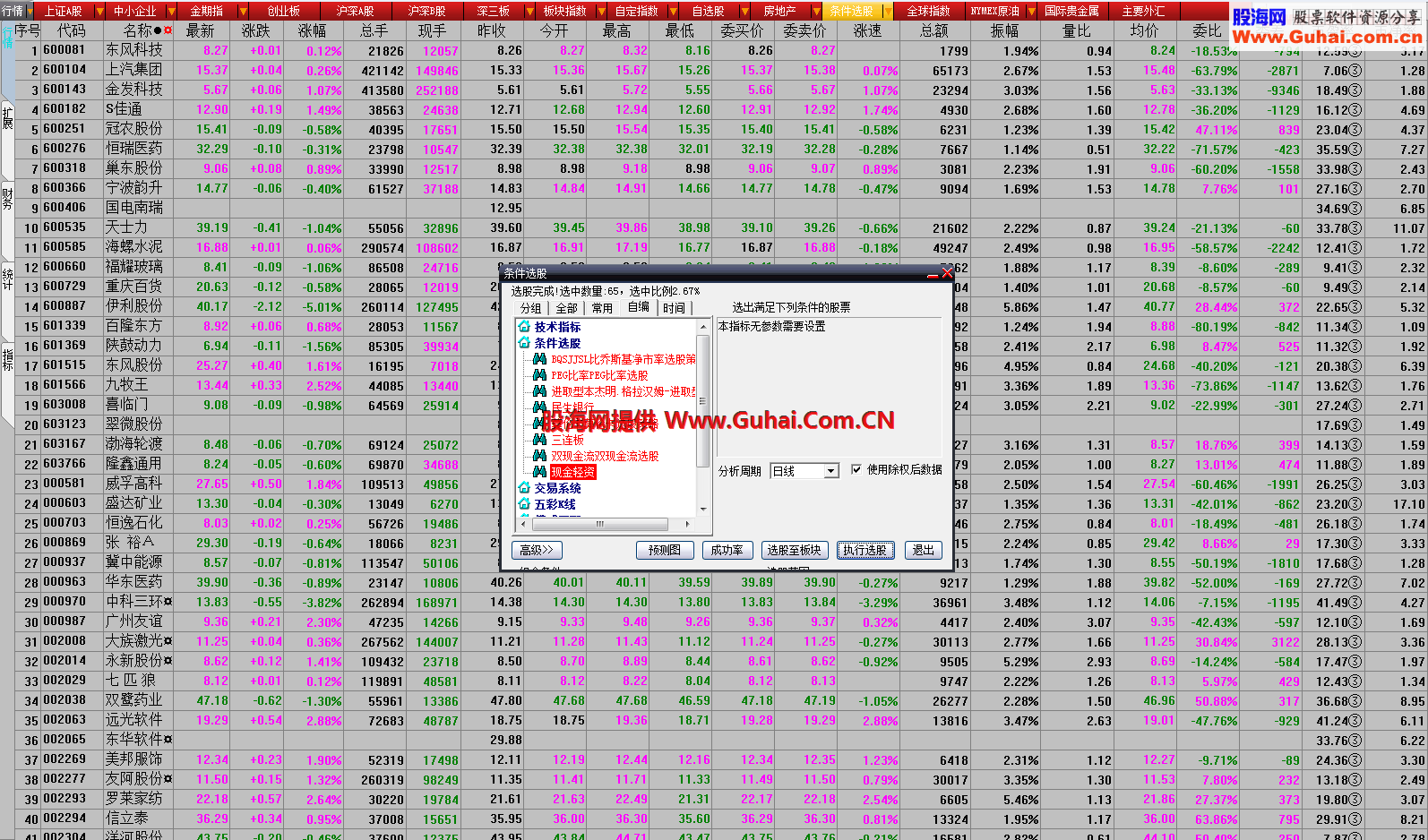The image size is (1428, 840).
Task: Click the formula tree scroll-right arrow
Action: (688, 524)
